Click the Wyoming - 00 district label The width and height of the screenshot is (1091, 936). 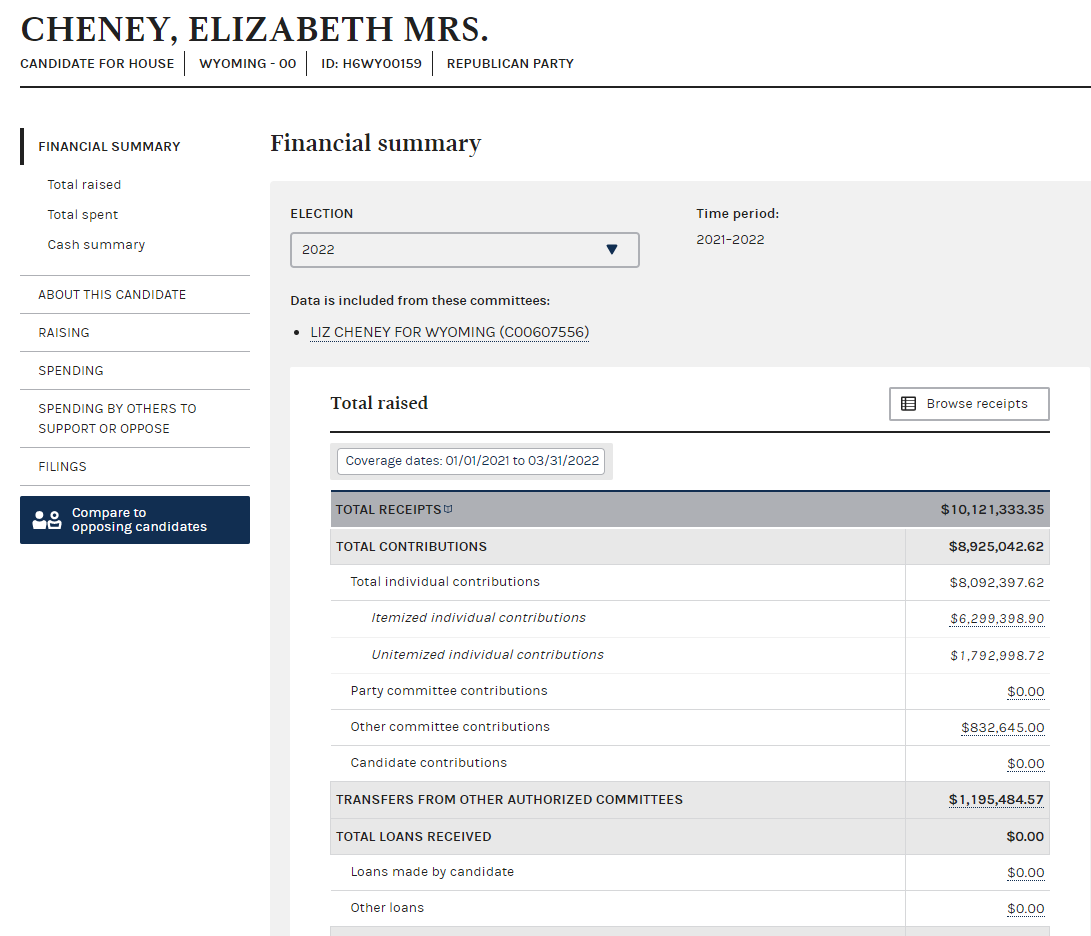click(248, 63)
